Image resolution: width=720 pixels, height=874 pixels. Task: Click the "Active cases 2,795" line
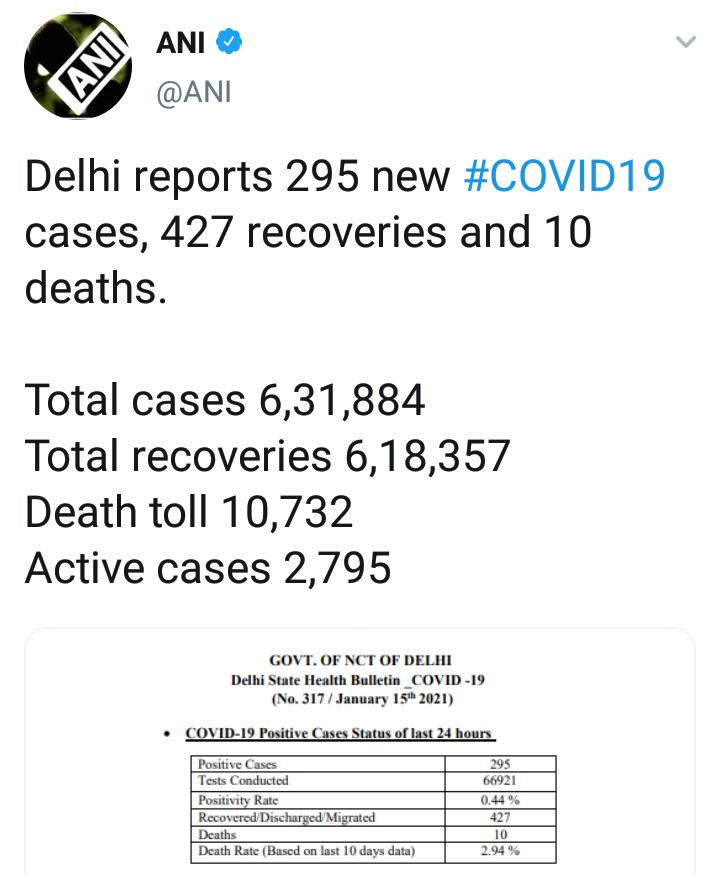click(207, 568)
